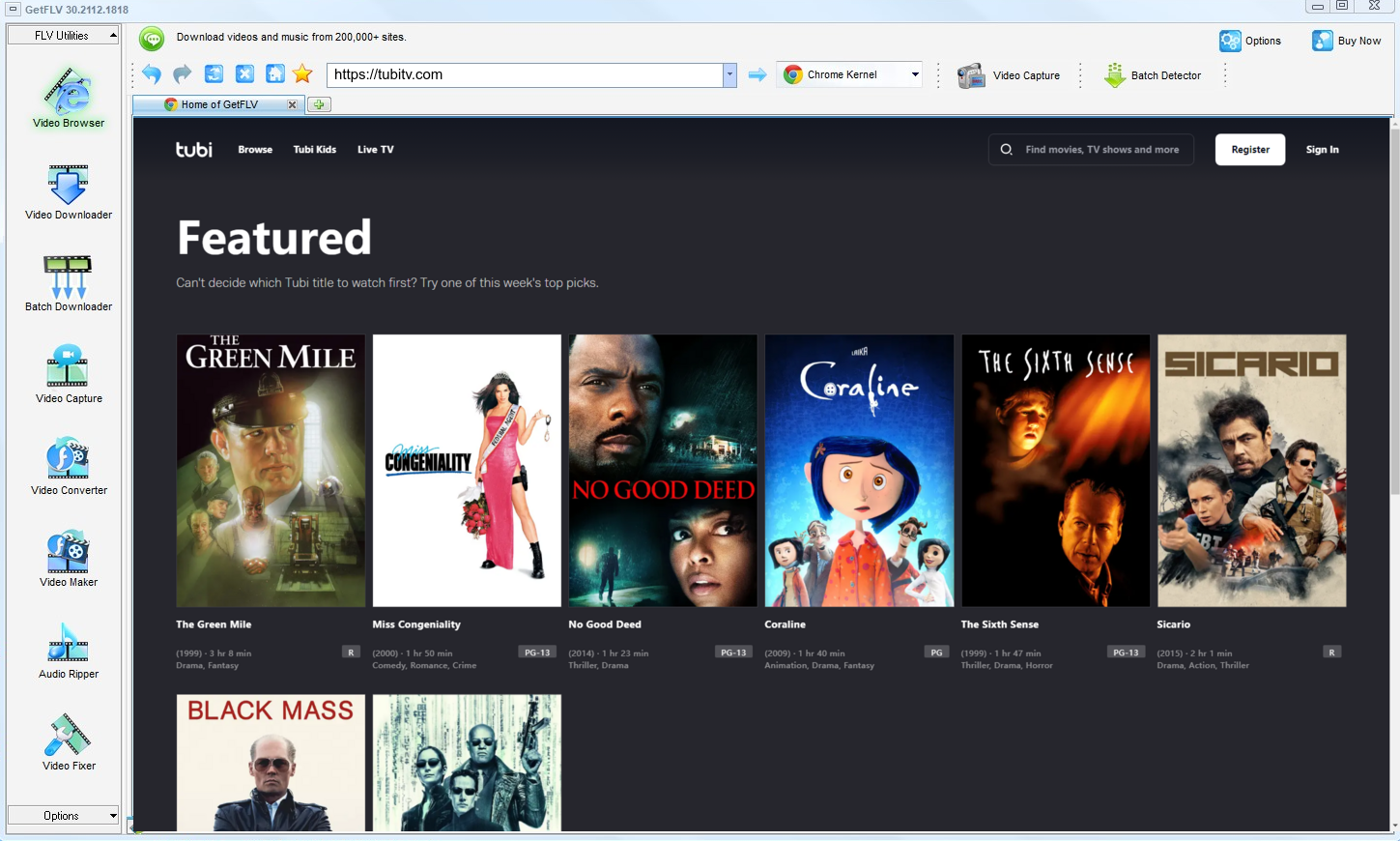Screen dimensions: 1400x841
Task: Open the Batch Downloader tool
Action: pyautogui.click(x=69, y=283)
